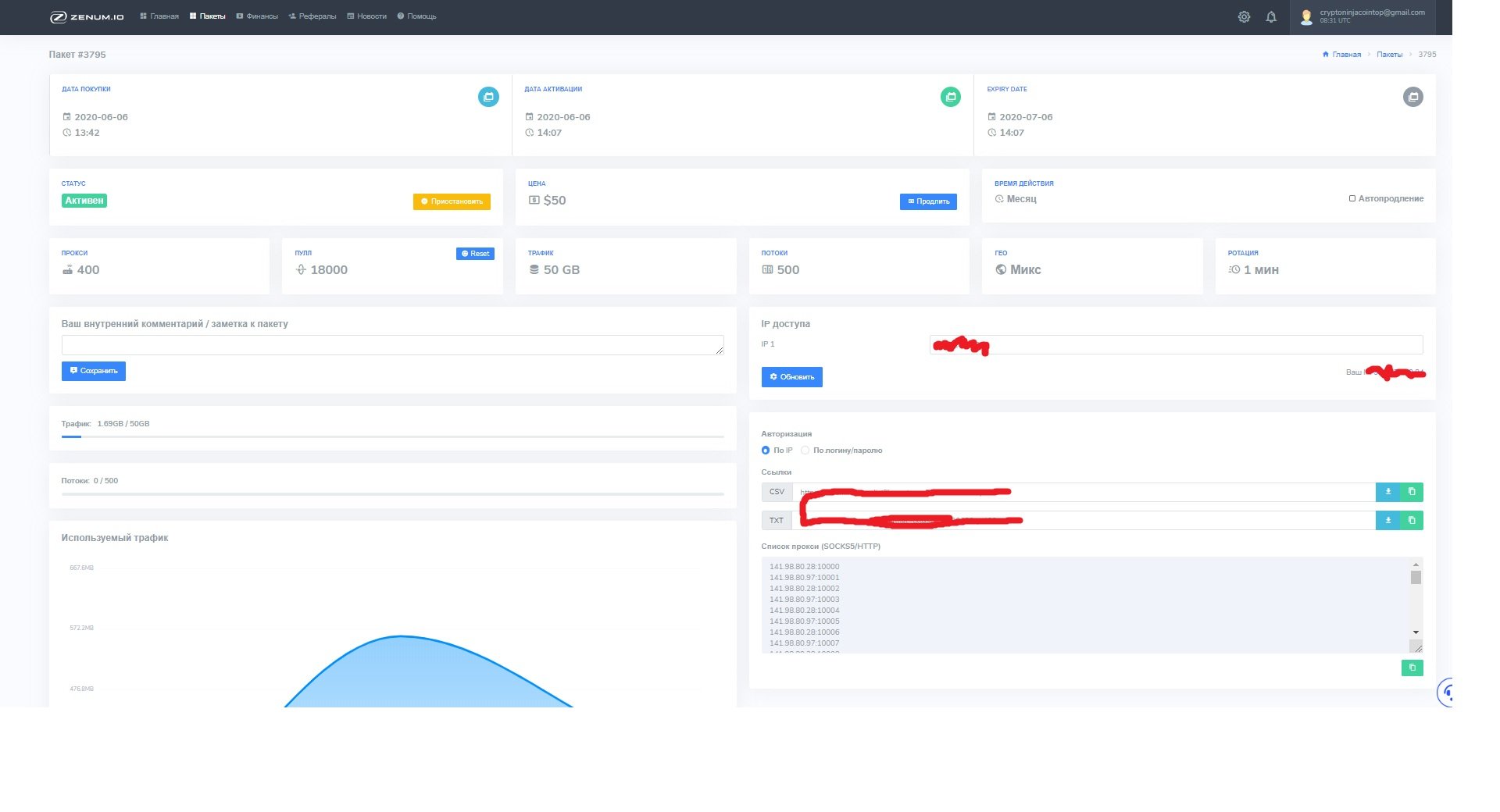The image size is (1500, 812).
Task: Open the account menu by email
Action: tap(1371, 16)
